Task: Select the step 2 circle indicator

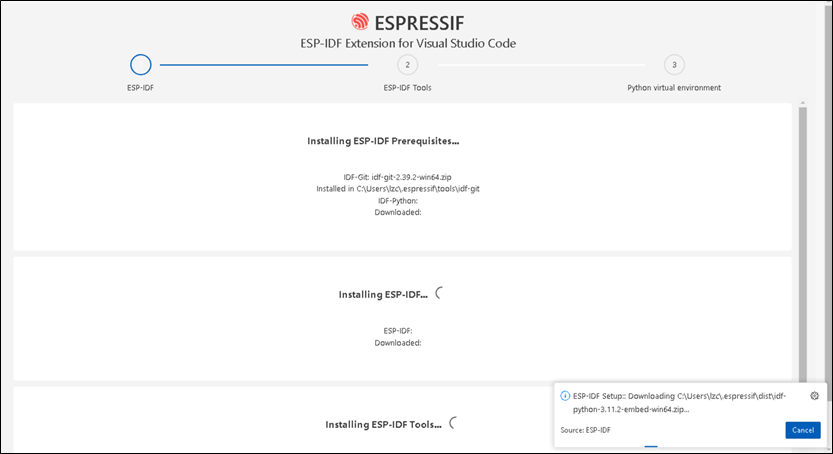Action: pyautogui.click(x=407, y=65)
